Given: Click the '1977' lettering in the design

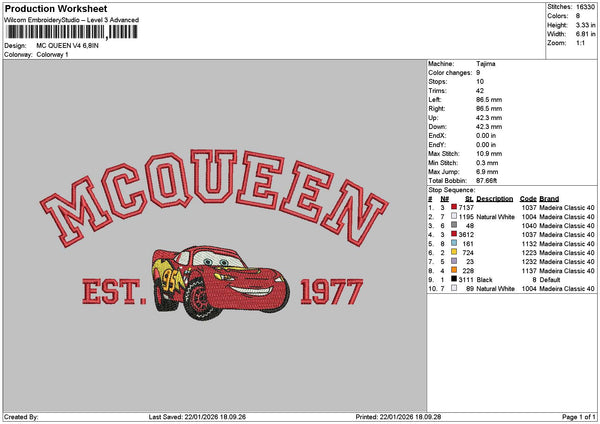Looking at the screenshot, I should point(331,292).
